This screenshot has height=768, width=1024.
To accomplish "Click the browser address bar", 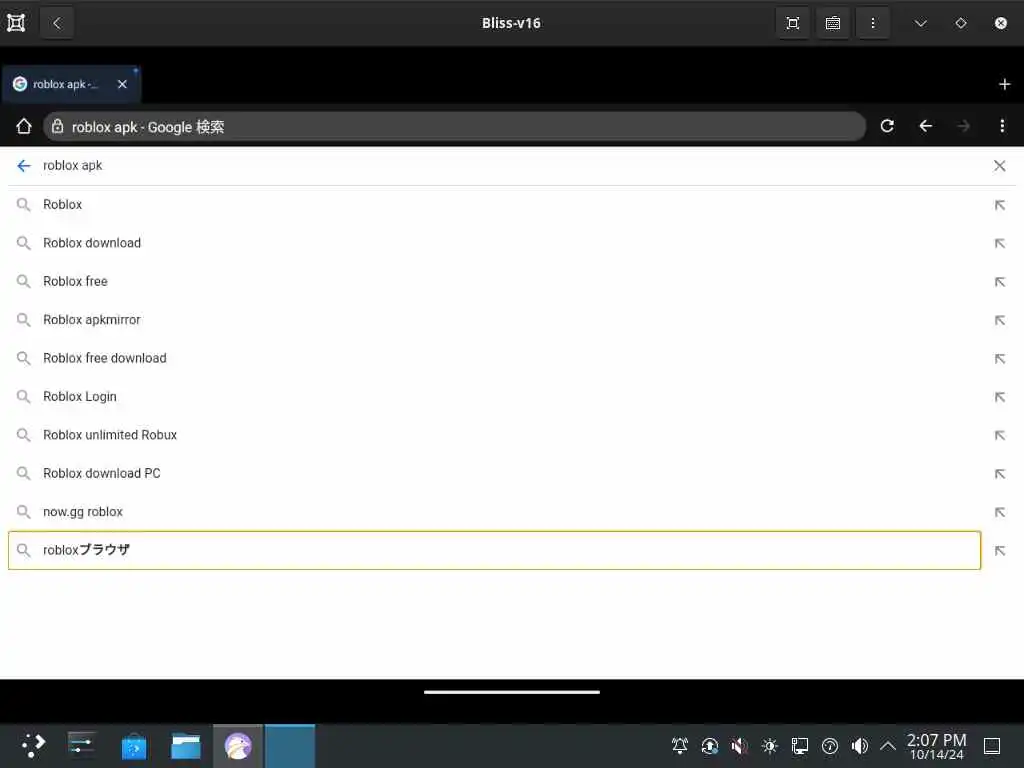I will click(455, 127).
